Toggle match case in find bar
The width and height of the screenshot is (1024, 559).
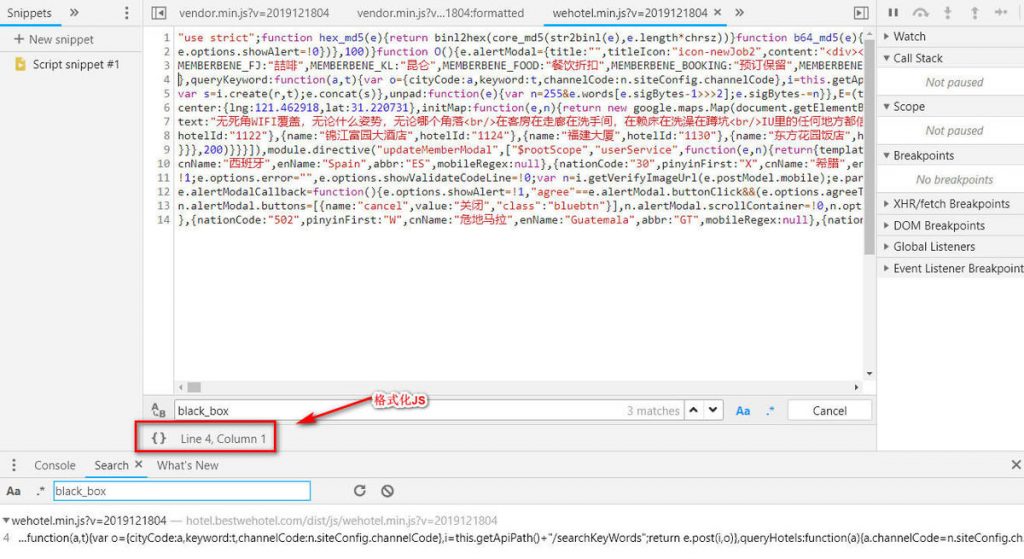point(743,411)
